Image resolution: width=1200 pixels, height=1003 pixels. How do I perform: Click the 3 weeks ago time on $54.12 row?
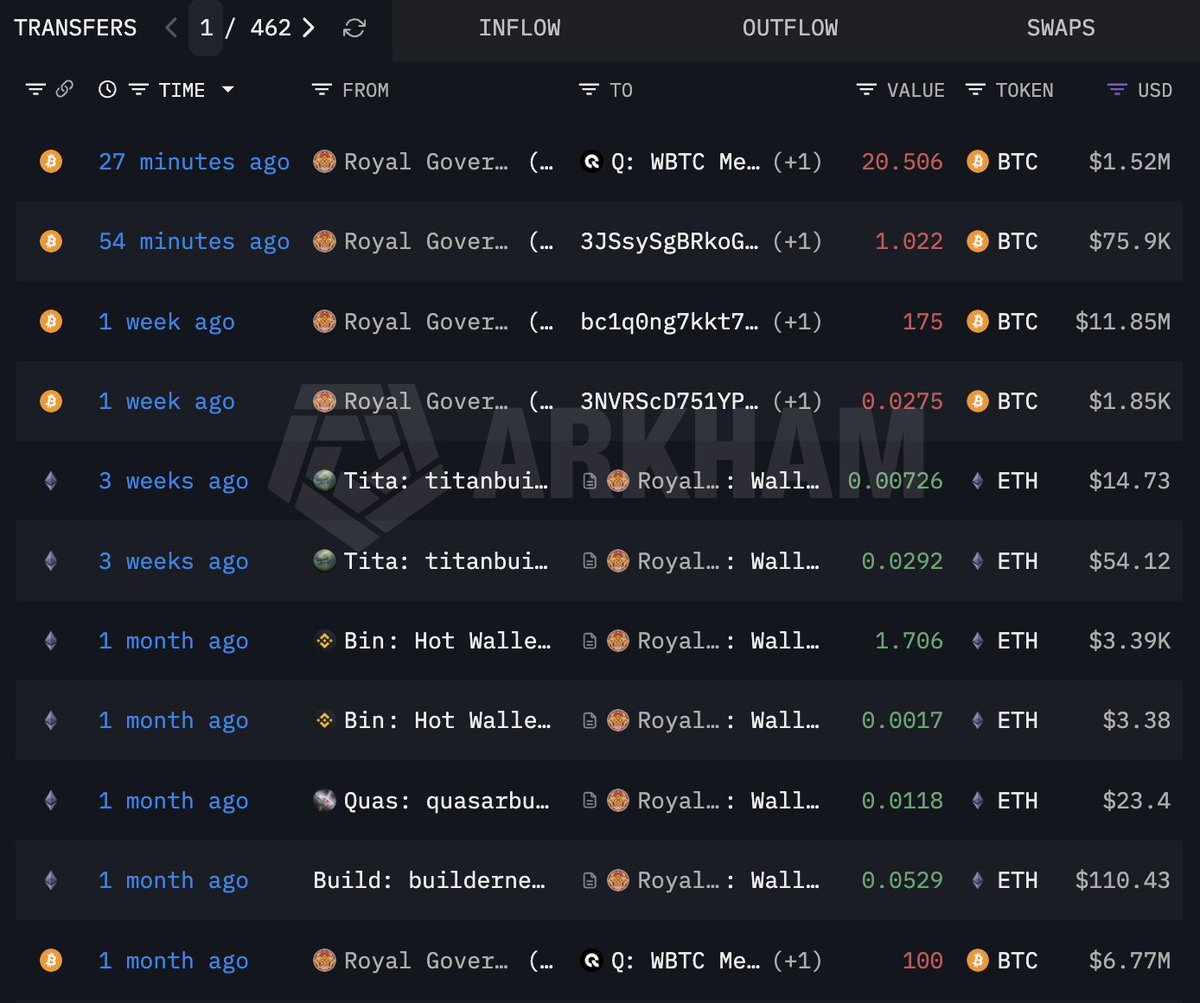tap(173, 561)
